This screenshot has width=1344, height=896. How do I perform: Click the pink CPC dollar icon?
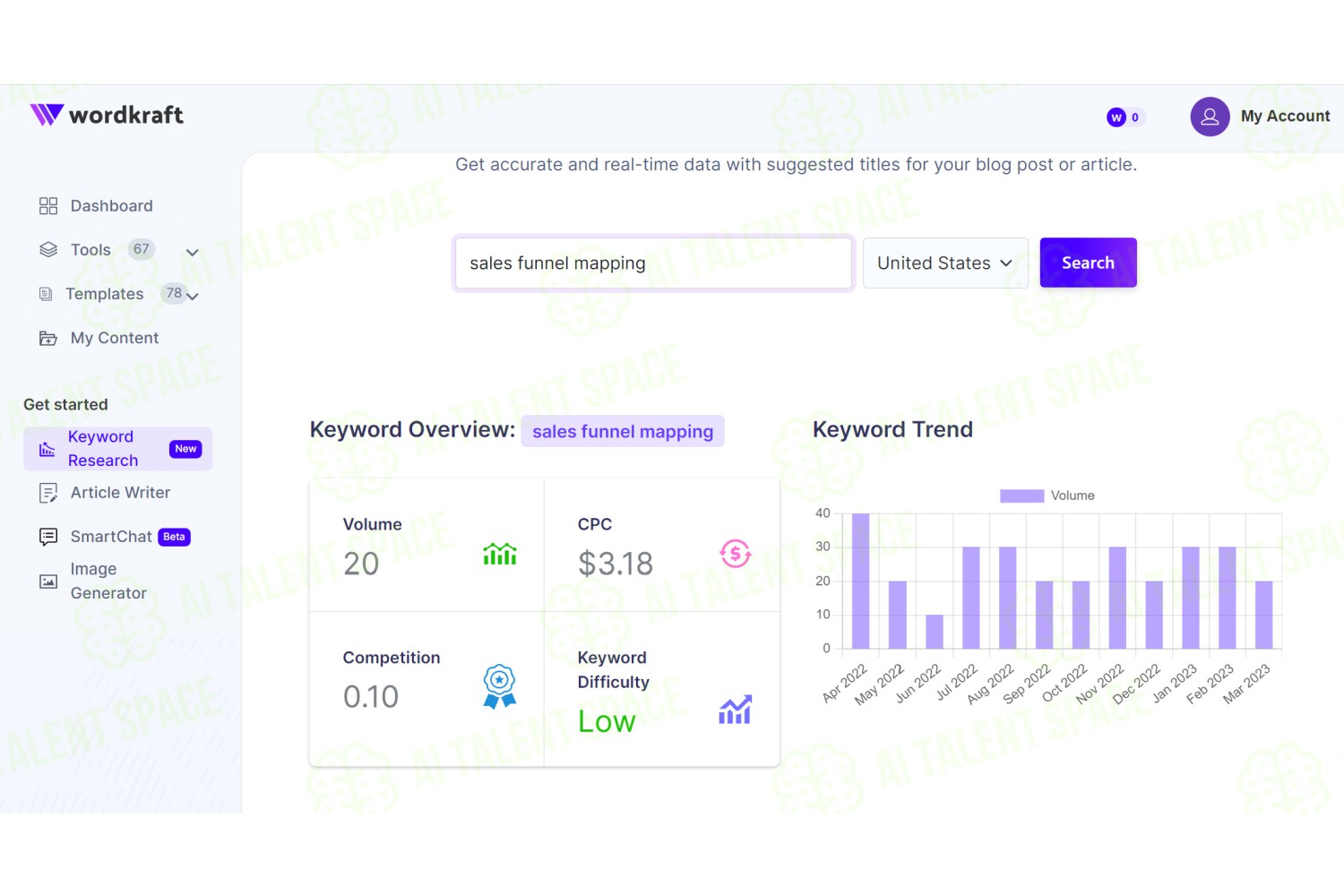pyautogui.click(x=736, y=554)
